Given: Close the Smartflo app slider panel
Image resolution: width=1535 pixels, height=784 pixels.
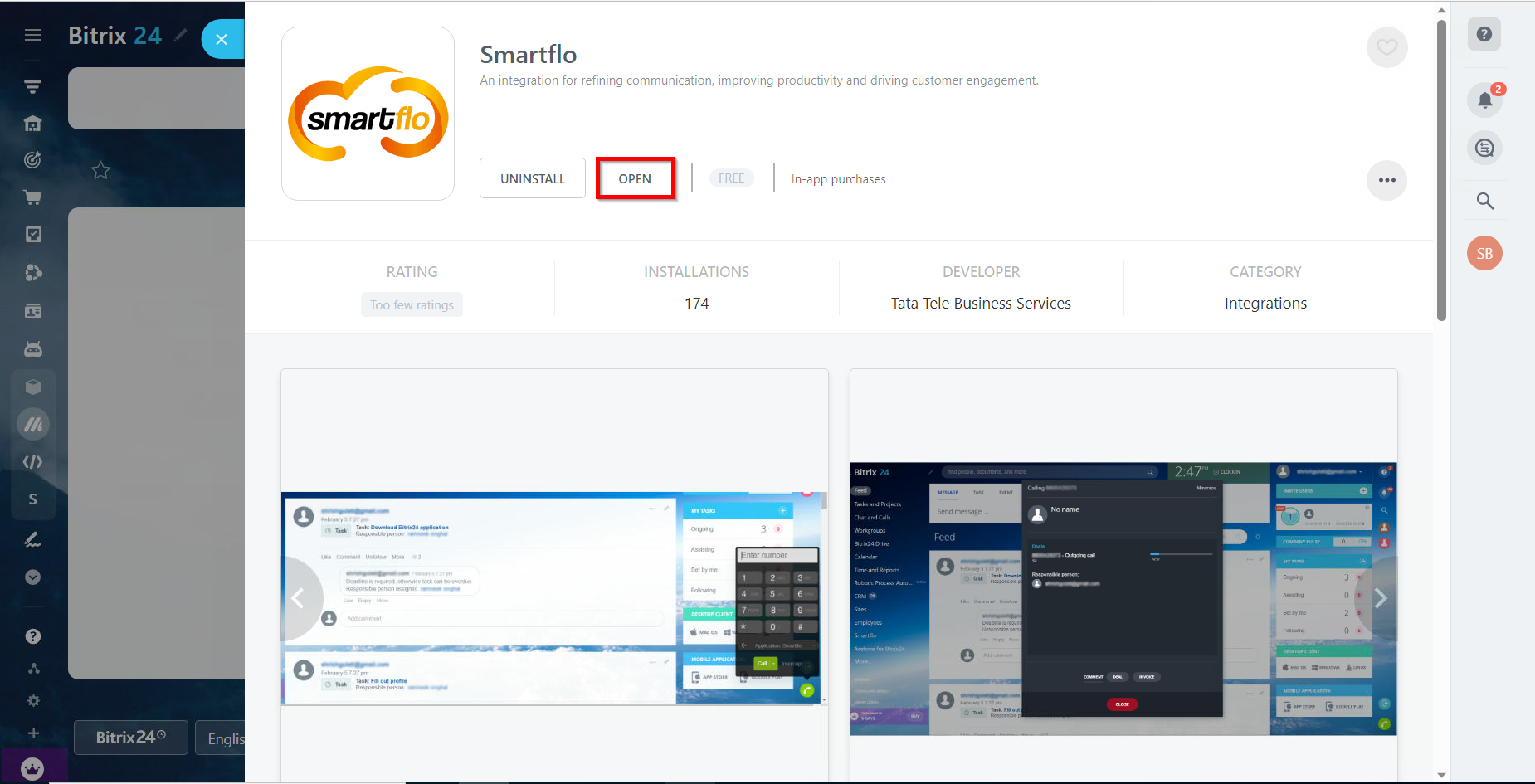Looking at the screenshot, I should 222,39.
